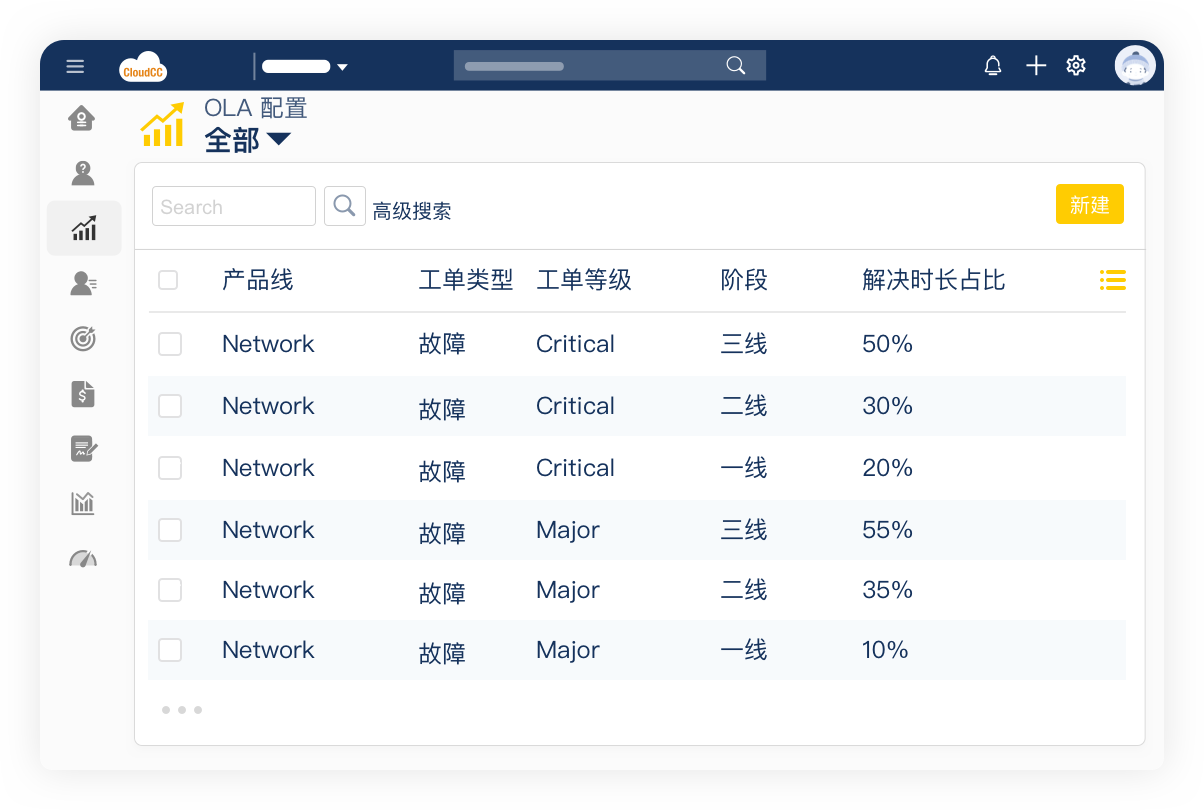Click the magnifier search button beside Search field

click(344, 206)
